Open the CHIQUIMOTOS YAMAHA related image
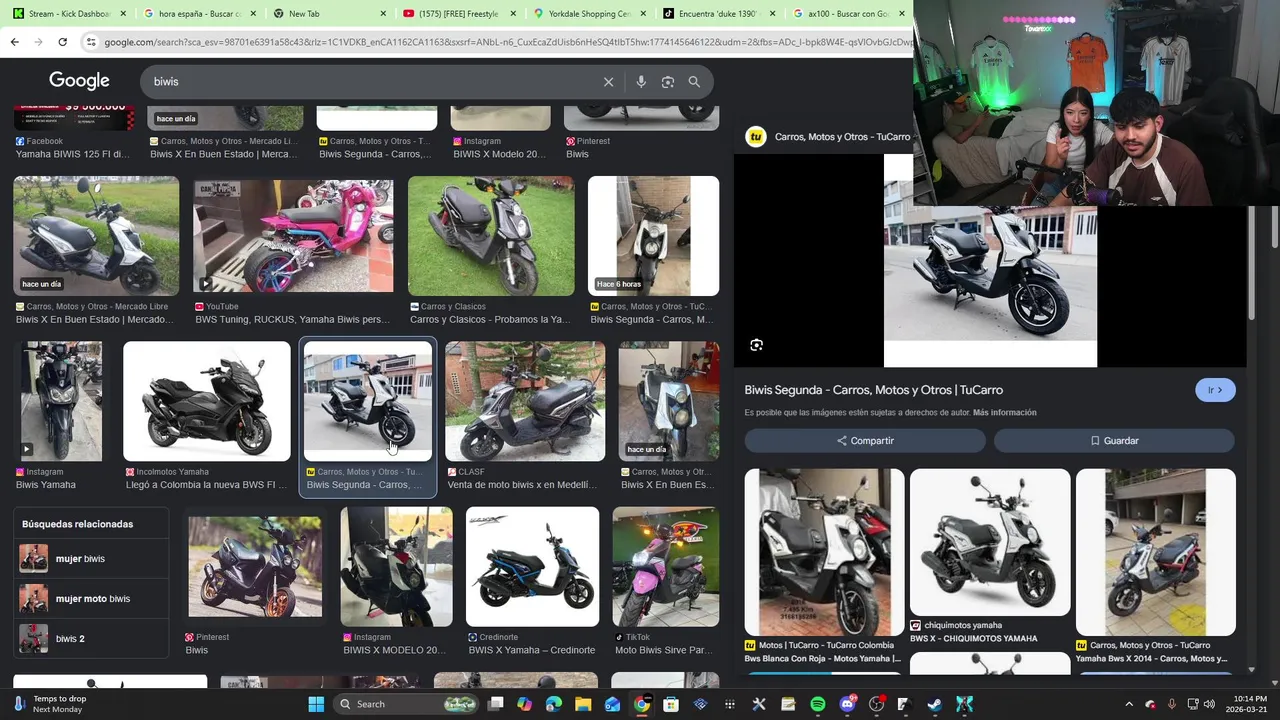Viewport: 1280px width, 720px height. click(990, 543)
